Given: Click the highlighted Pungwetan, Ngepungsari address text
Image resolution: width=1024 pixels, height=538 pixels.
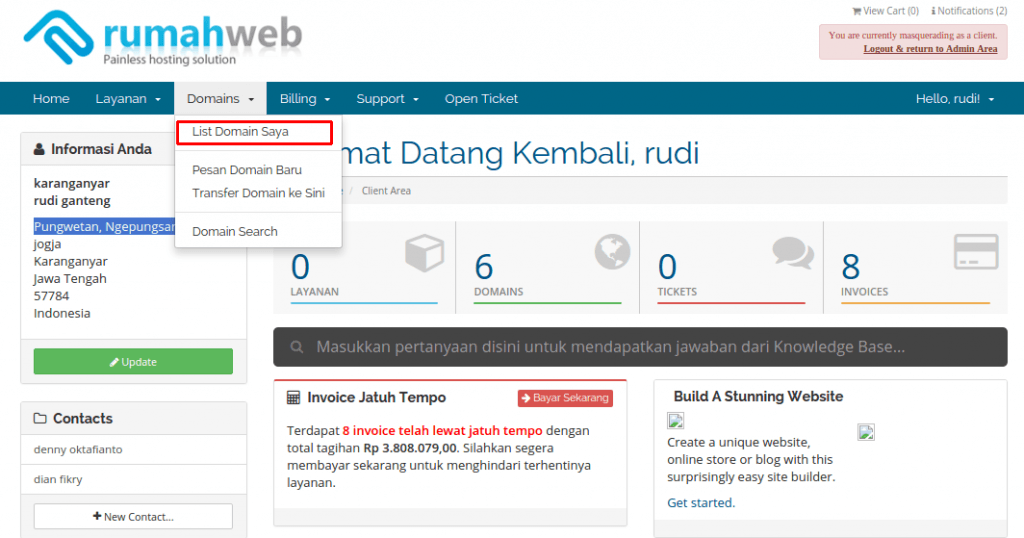Looking at the screenshot, I should (x=104, y=227).
